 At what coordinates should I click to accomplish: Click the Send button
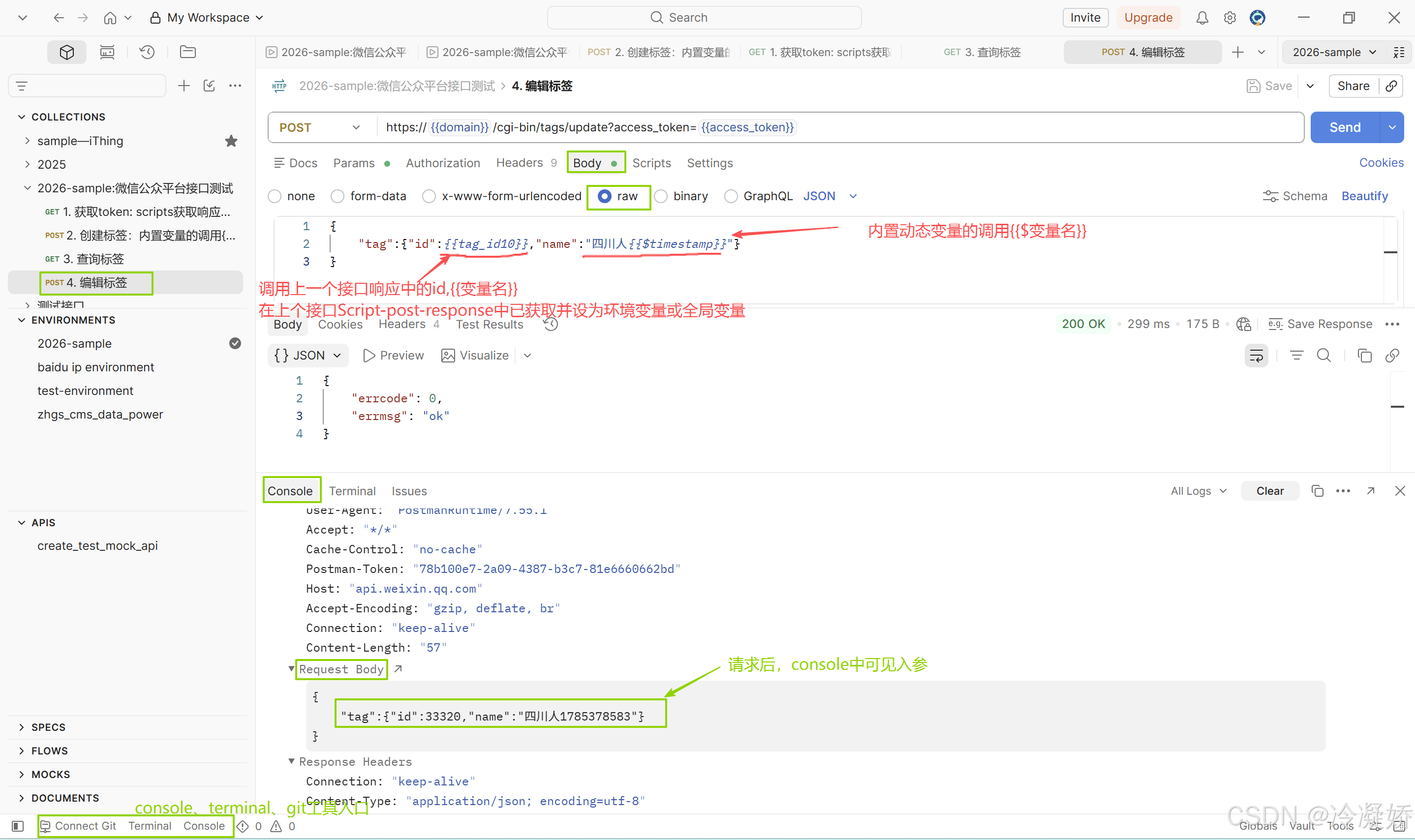coord(1345,127)
